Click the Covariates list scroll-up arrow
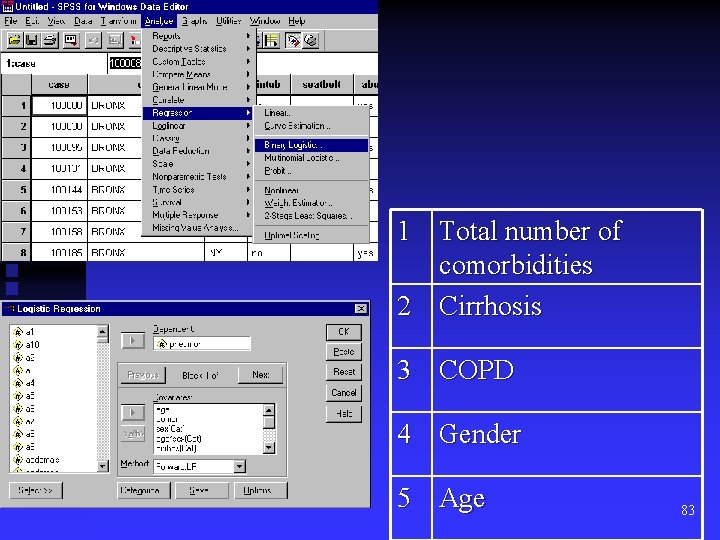 tap(270, 410)
